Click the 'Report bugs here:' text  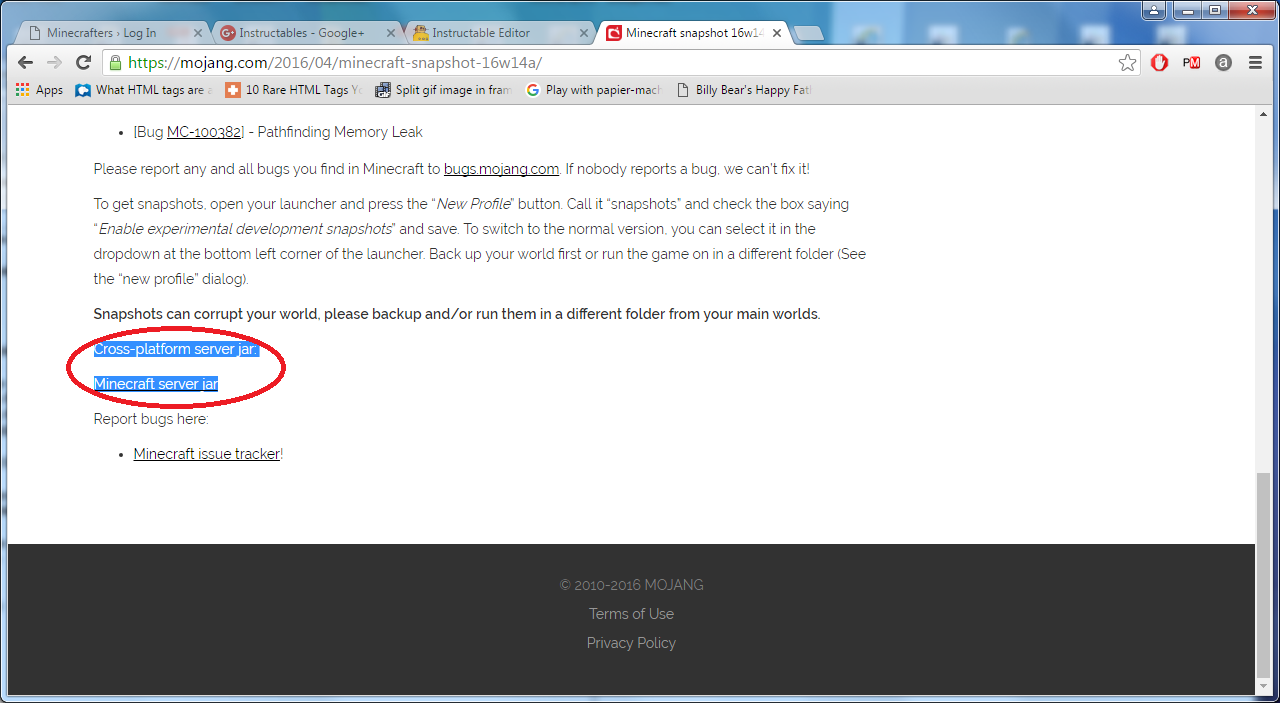tap(151, 419)
